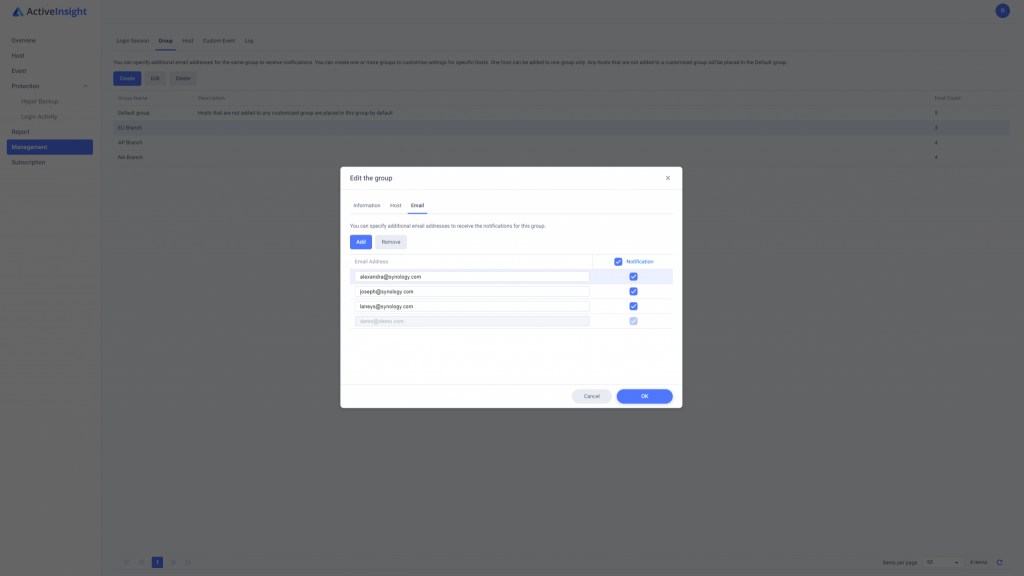1024x576 pixels.
Task: Click the previous page arrow
Action: pos(141,562)
